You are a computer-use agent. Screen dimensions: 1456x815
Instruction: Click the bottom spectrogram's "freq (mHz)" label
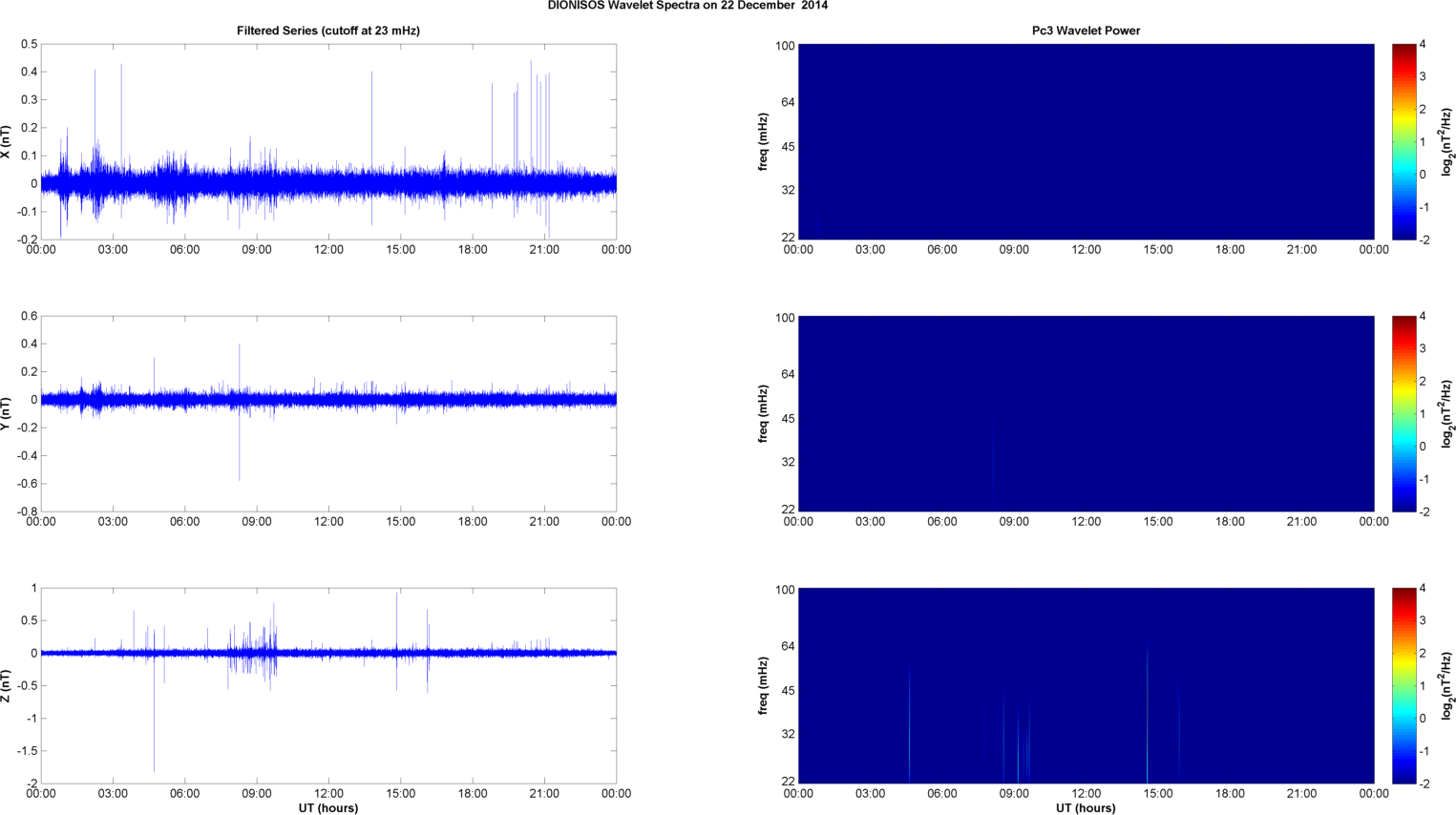(764, 686)
